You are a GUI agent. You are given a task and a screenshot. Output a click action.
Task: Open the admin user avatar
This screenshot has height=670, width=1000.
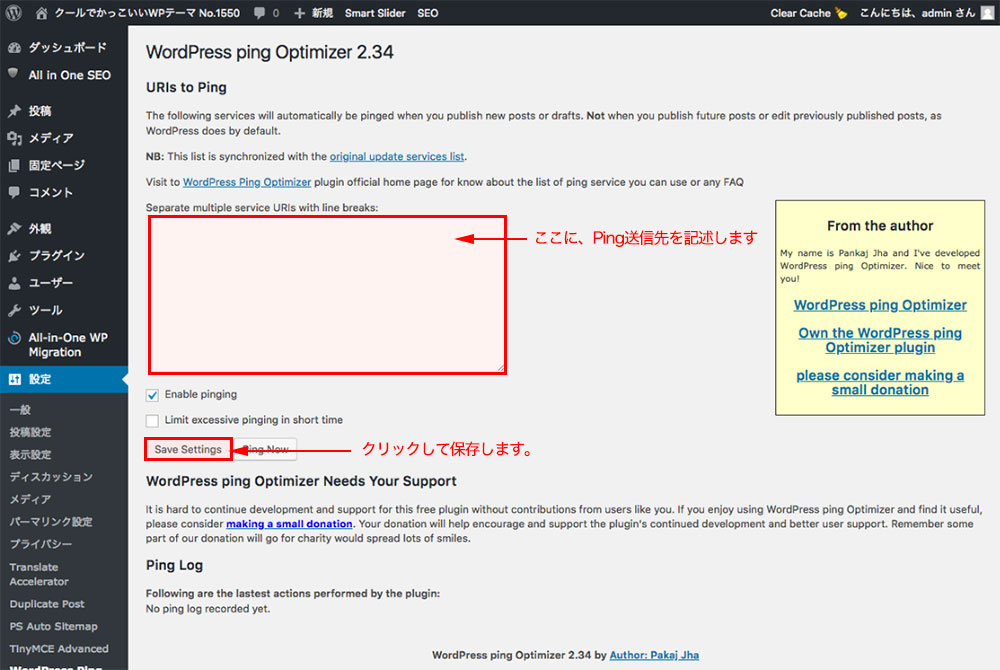click(x=987, y=13)
